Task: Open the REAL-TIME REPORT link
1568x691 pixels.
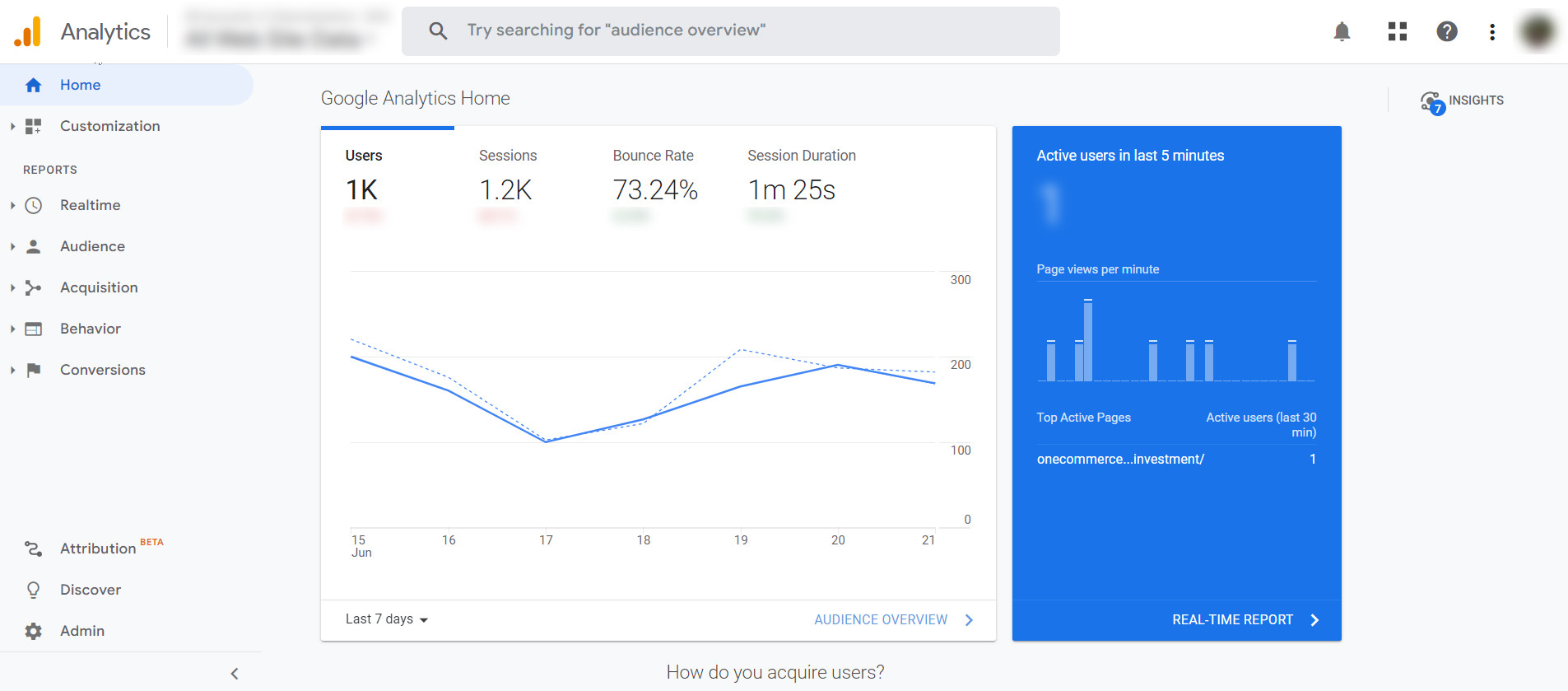Action: tap(1232, 620)
